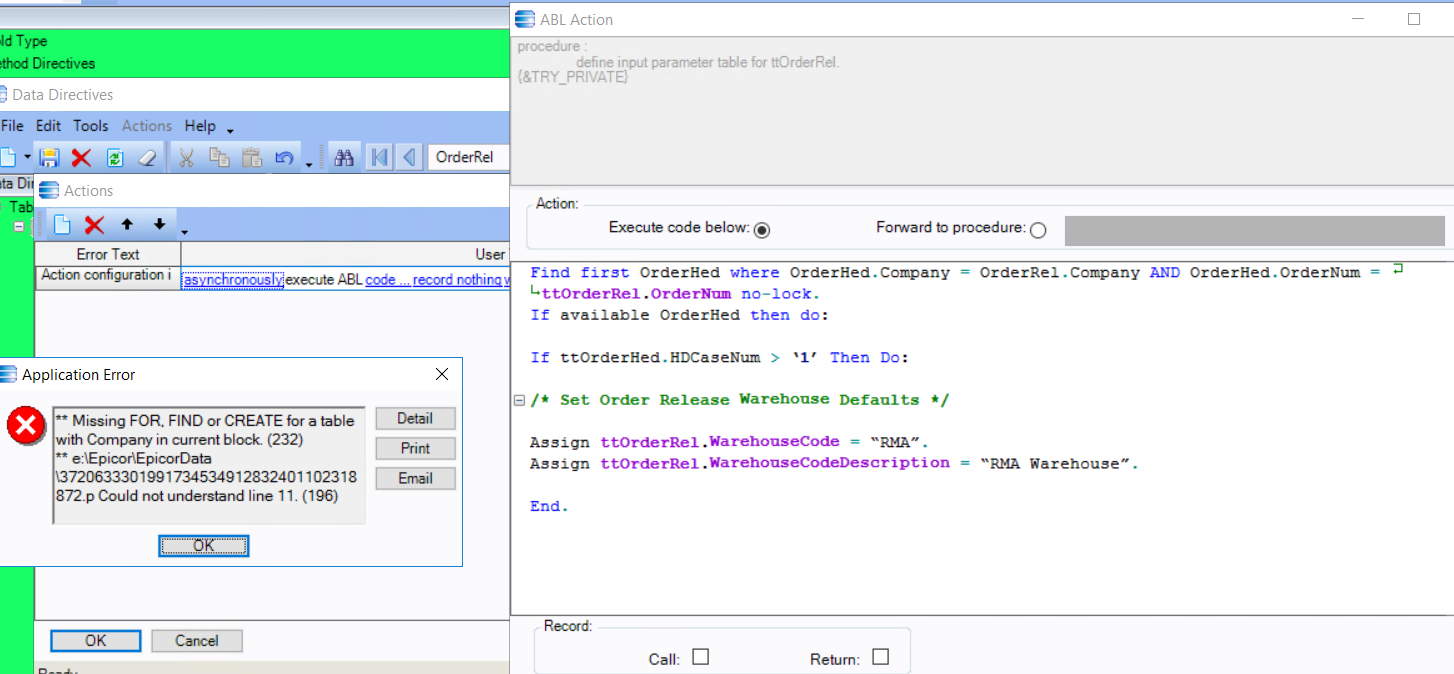Click the Undo arrow icon
Screen dimensions: 1454x674
[284, 157]
